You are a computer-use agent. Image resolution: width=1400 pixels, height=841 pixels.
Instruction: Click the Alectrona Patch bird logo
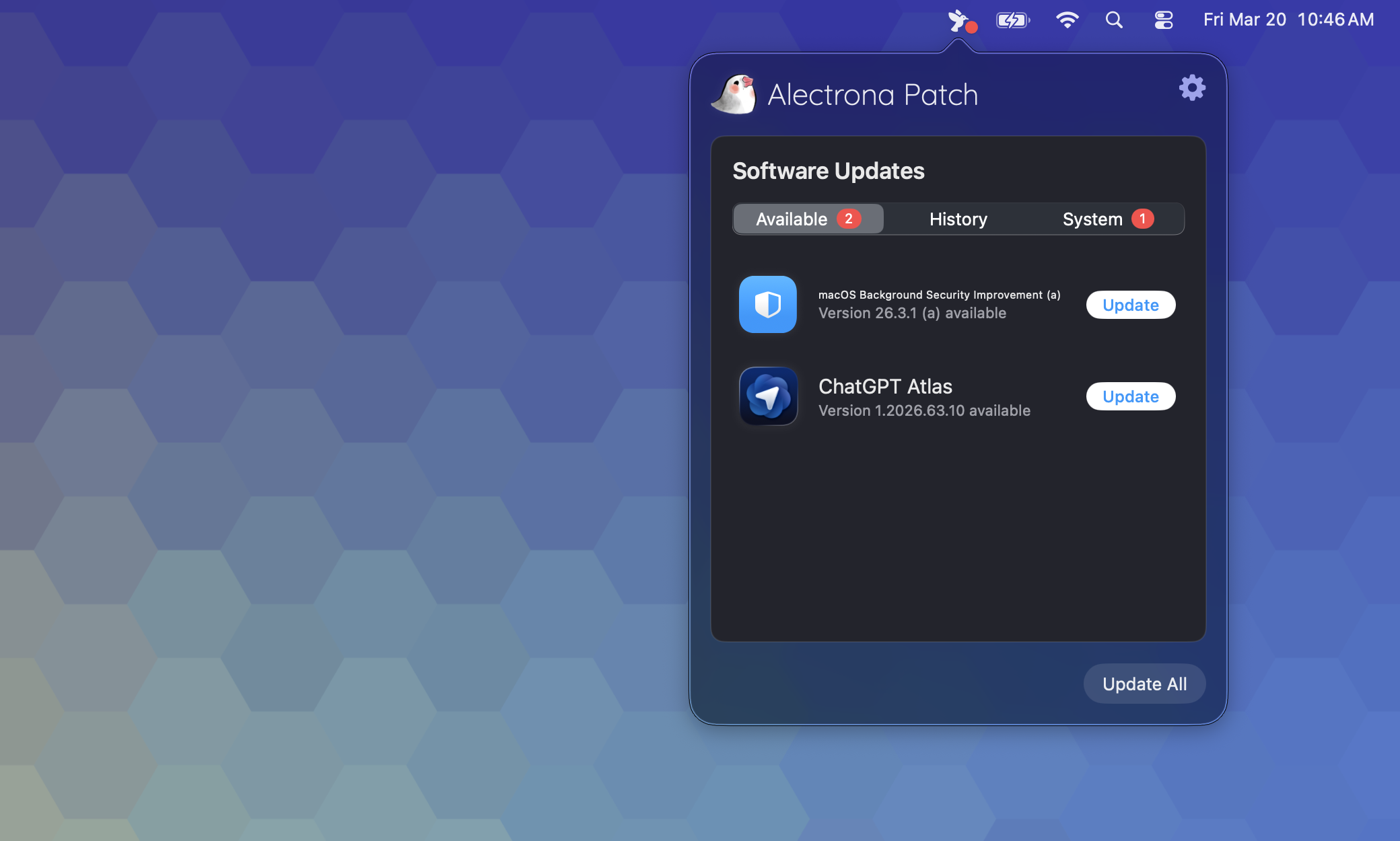[734, 94]
